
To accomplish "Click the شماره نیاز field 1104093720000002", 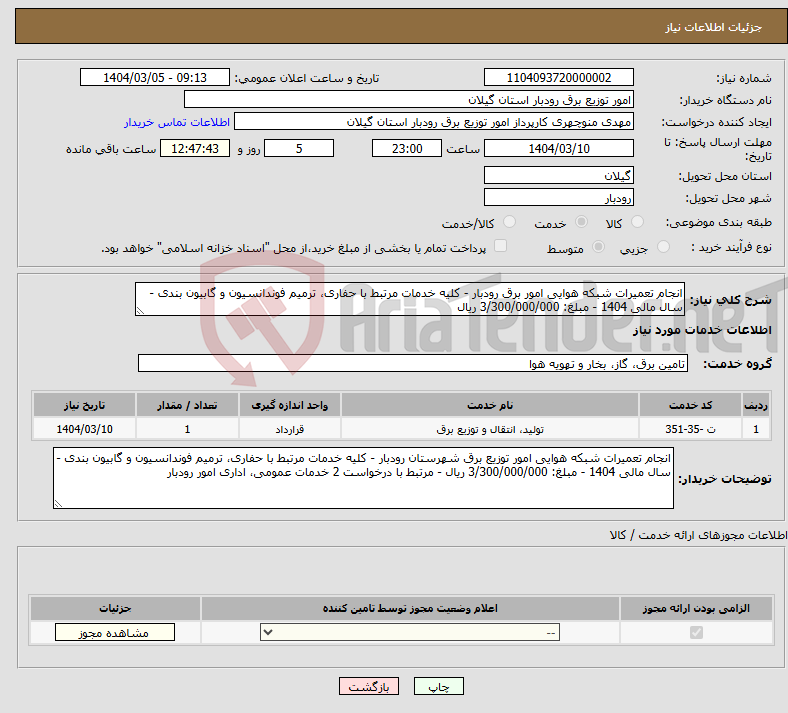I will tap(558, 77).
